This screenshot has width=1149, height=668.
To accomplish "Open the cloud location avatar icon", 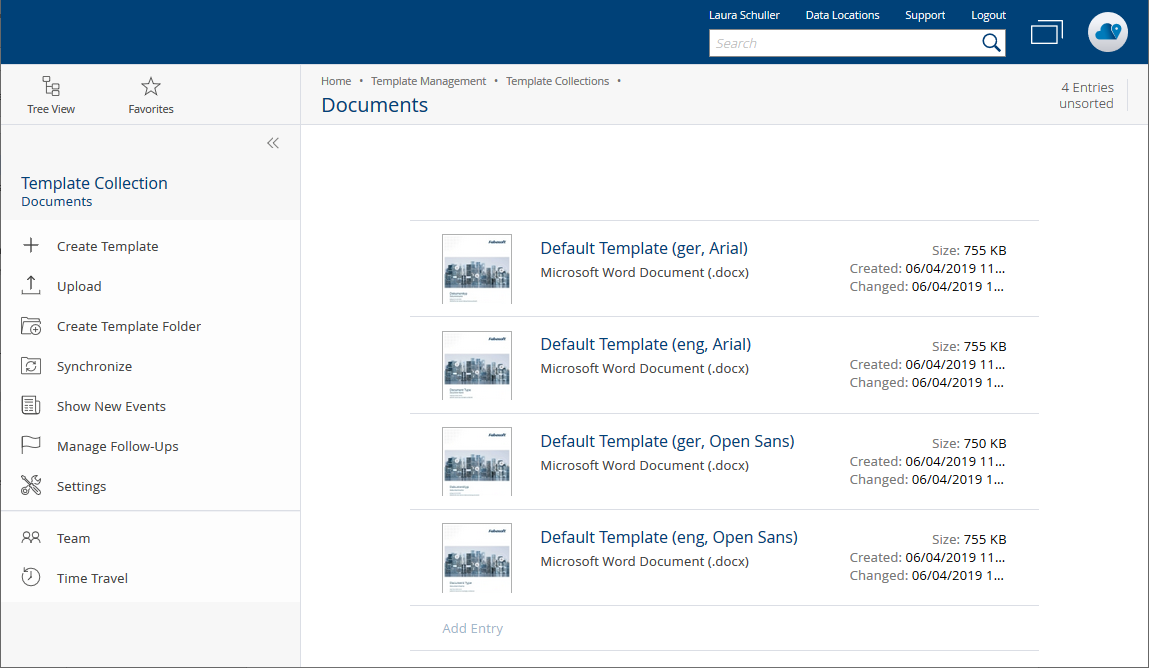I will [1108, 33].
